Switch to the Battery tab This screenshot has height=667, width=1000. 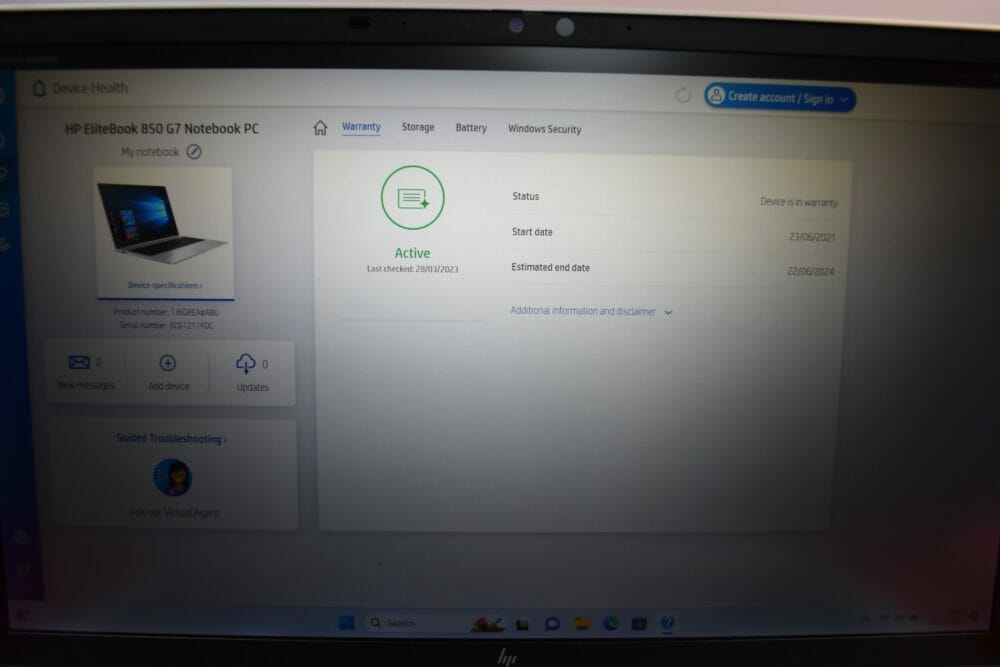(471, 128)
